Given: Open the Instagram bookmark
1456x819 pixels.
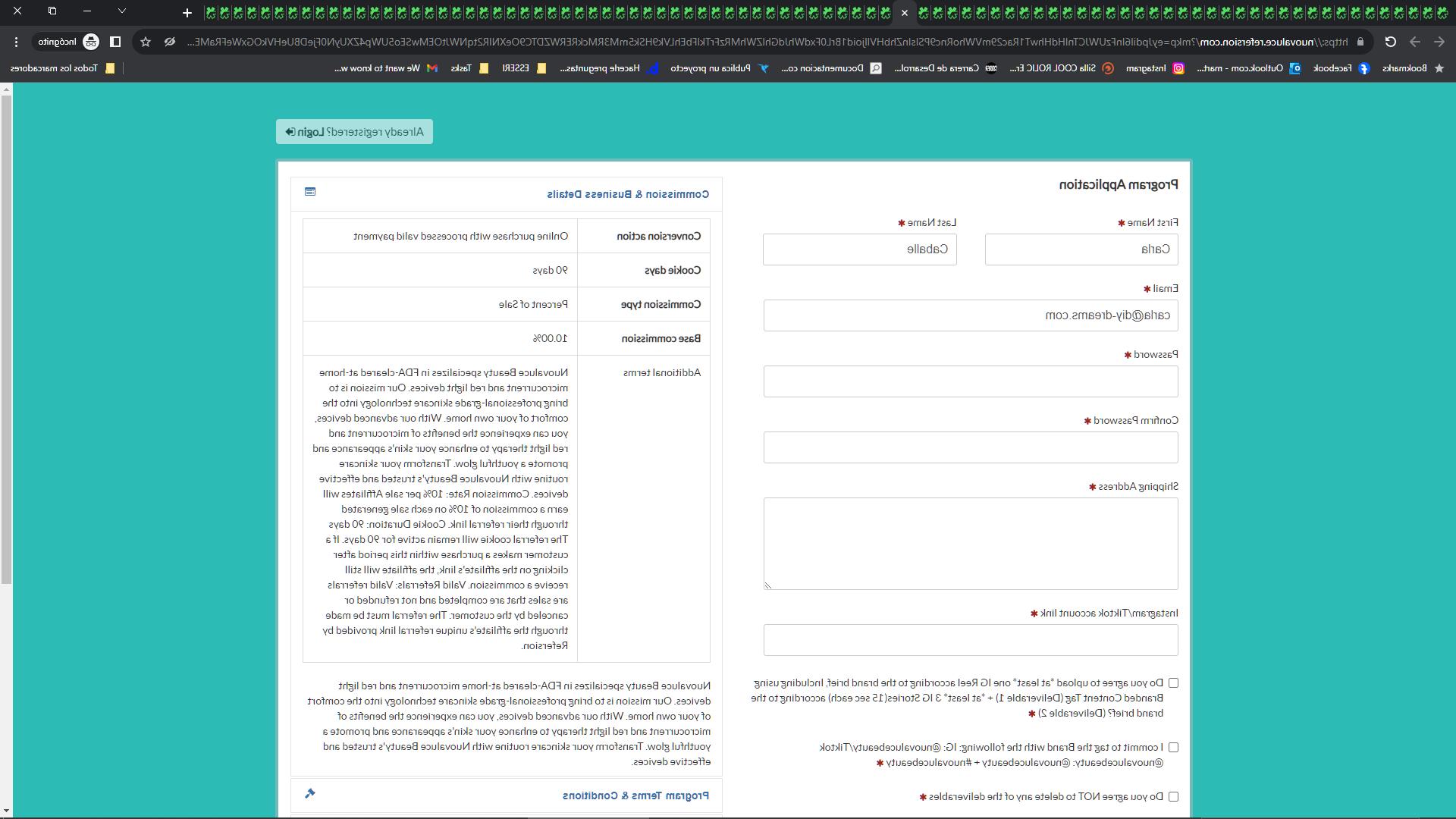Looking at the screenshot, I should click(x=1156, y=68).
